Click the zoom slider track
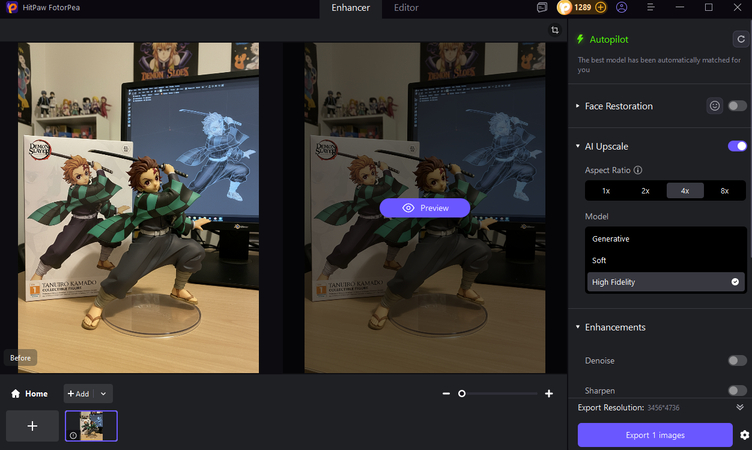 click(501, 393)
